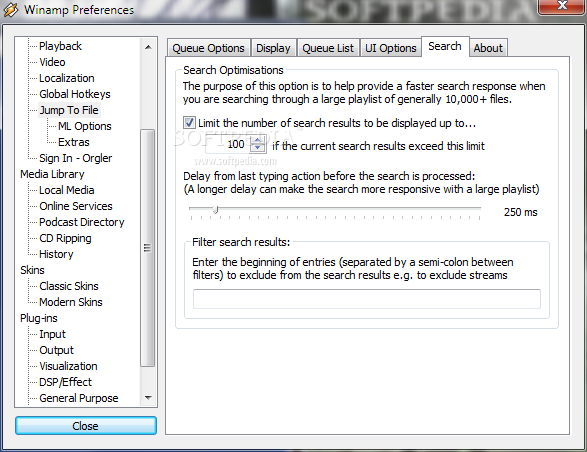Screen dimensions: 587x452
Task: Select Visualization plug-ins item
Action: [x=68, y=366]
